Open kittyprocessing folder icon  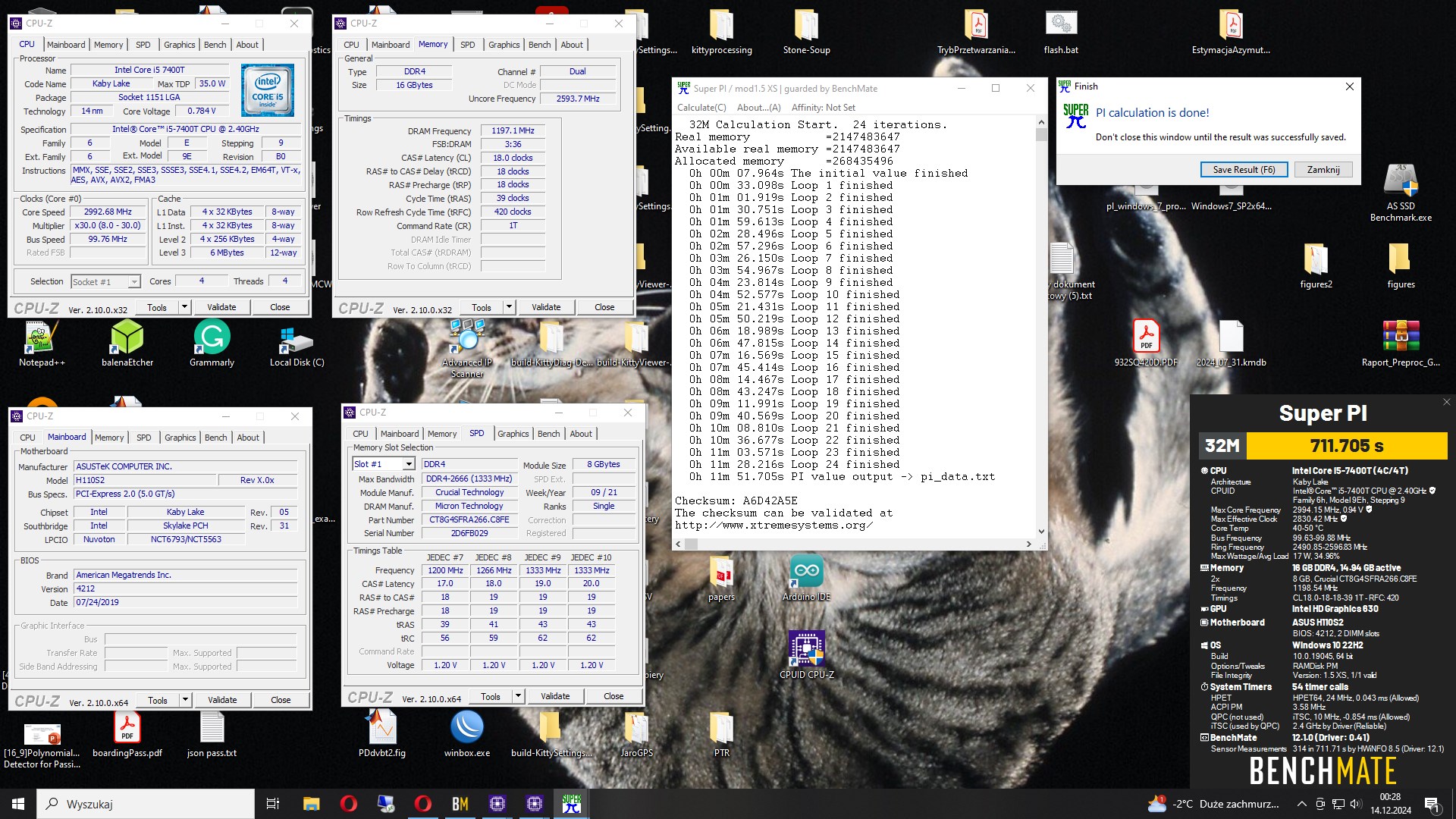721,32
